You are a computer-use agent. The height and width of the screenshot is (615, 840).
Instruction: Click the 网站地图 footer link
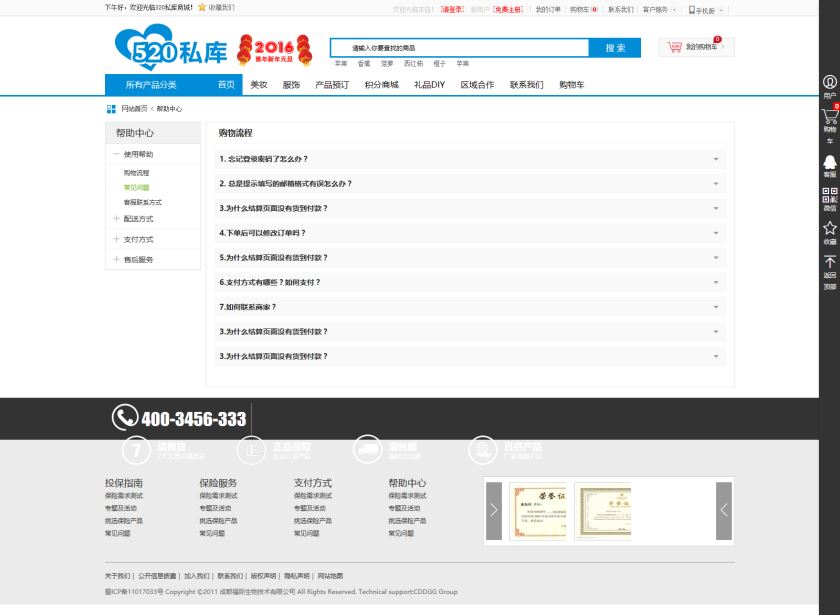(330, 576)
